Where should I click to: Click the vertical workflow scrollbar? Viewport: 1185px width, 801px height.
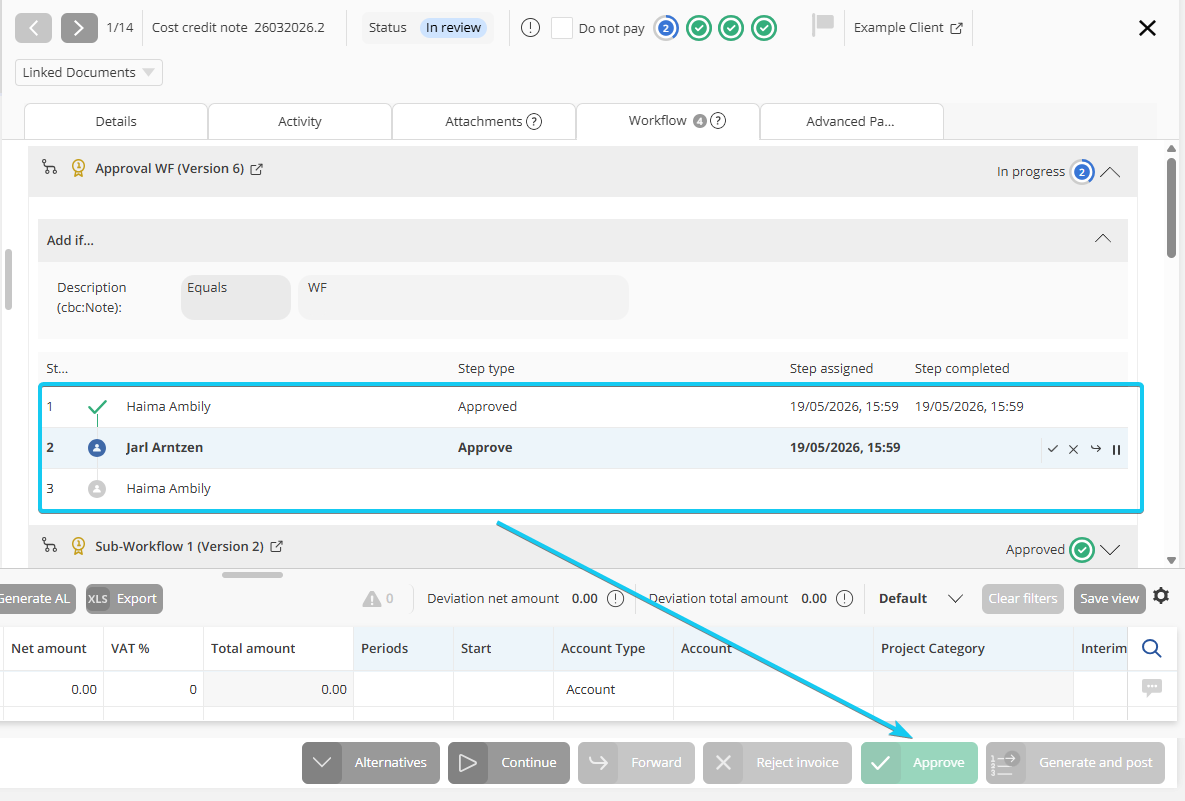(x=1171, y=206)
